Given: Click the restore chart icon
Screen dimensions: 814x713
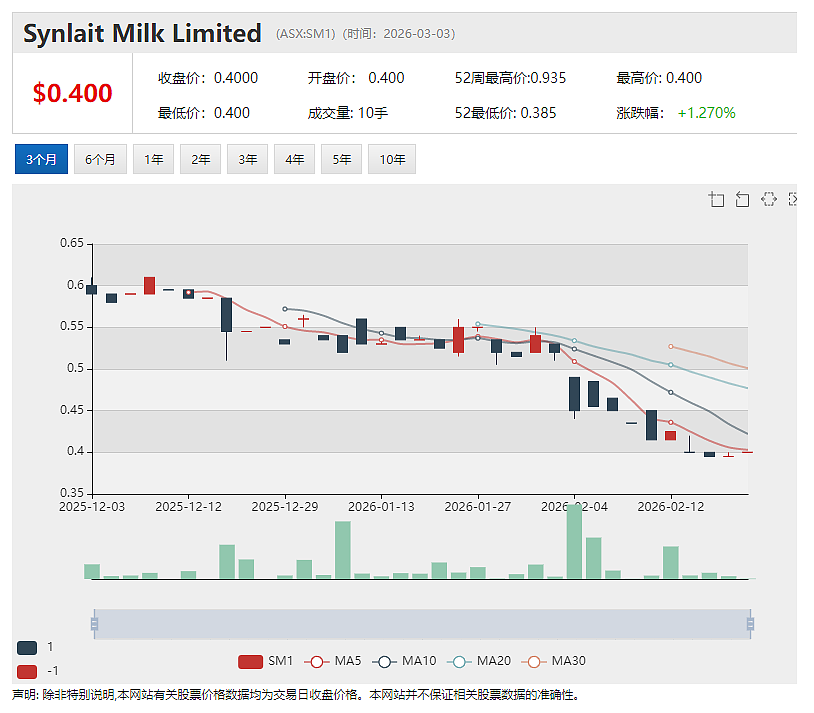Looking at the screenshot, I should coord(769,199).
